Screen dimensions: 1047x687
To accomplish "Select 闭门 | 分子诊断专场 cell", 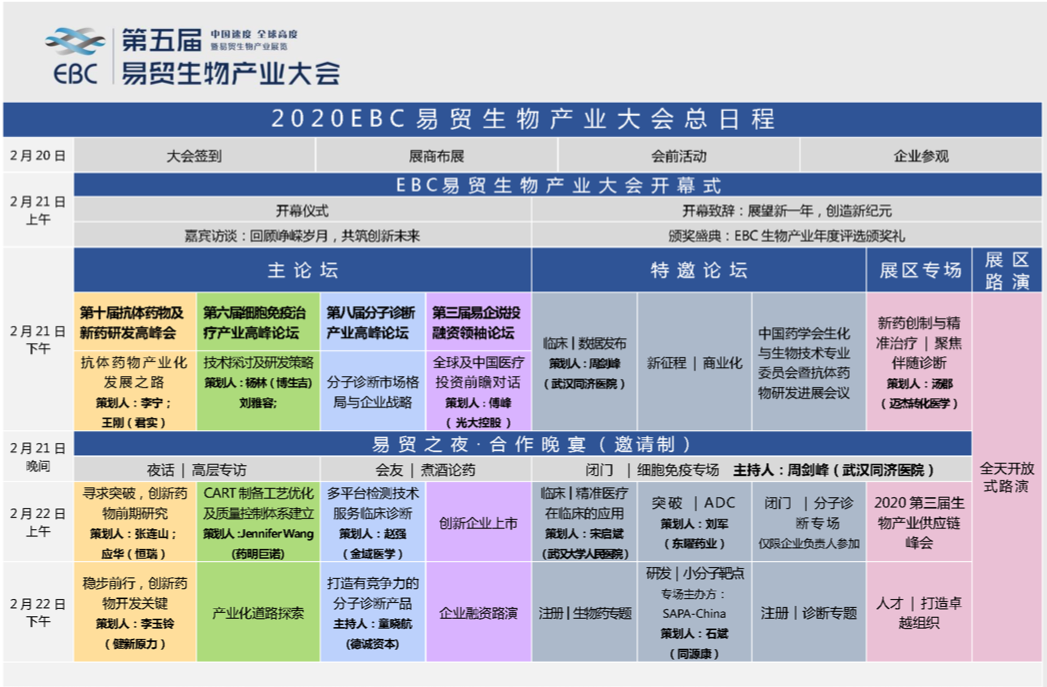I will point(809,521).
